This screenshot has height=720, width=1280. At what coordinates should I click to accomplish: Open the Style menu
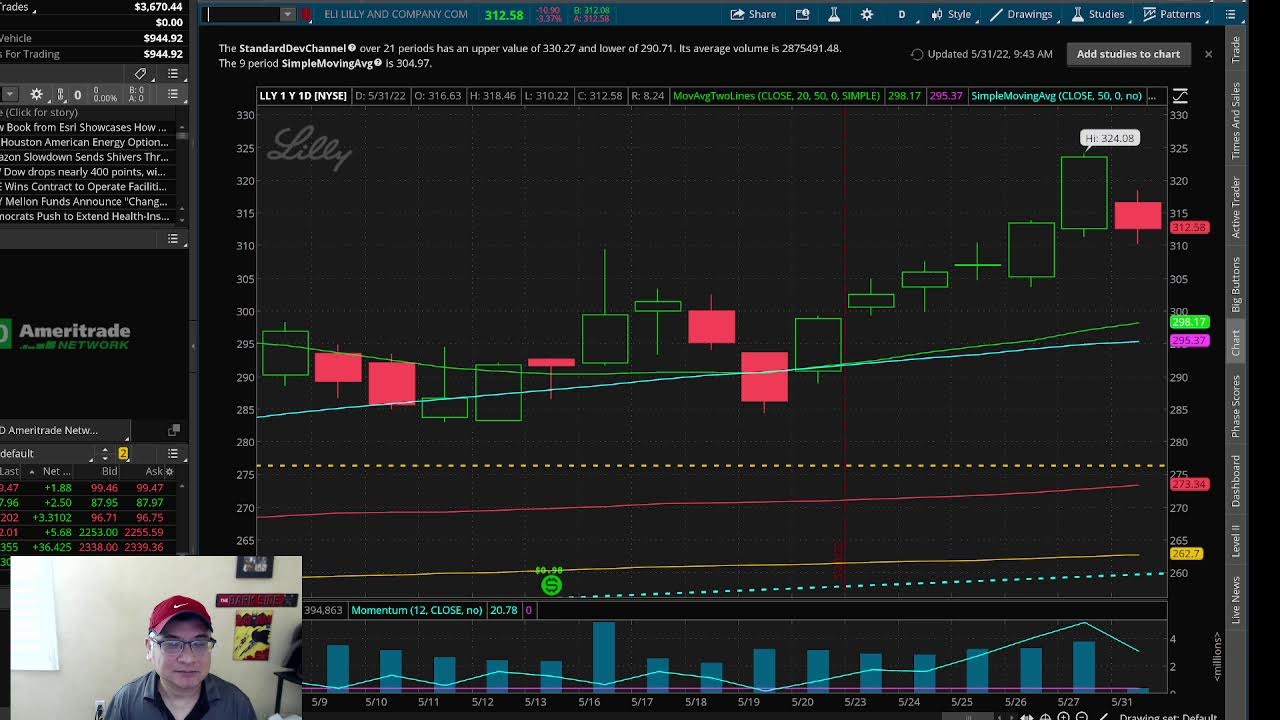click(951, 14)
